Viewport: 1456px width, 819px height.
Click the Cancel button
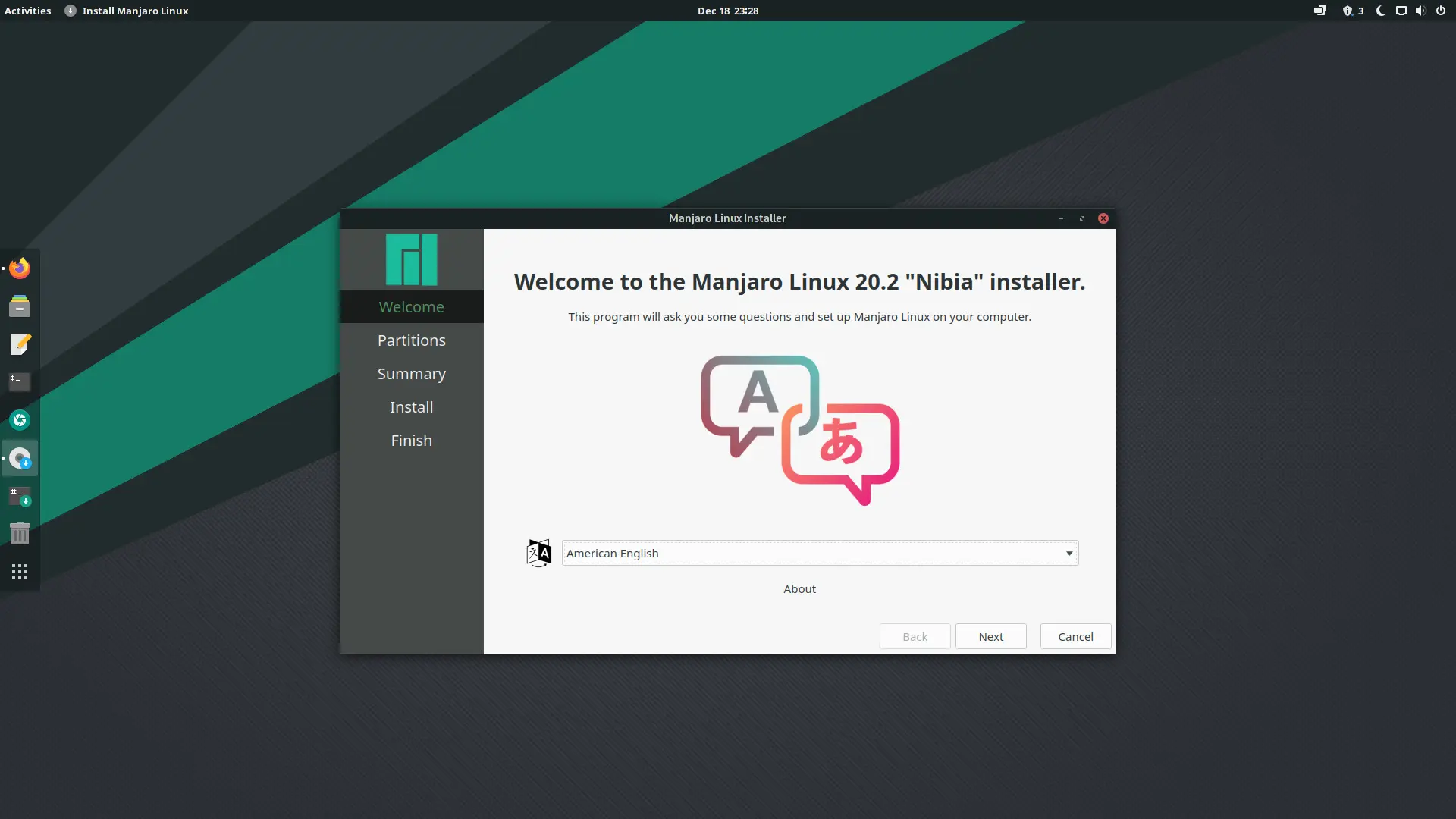[1075, 636]
